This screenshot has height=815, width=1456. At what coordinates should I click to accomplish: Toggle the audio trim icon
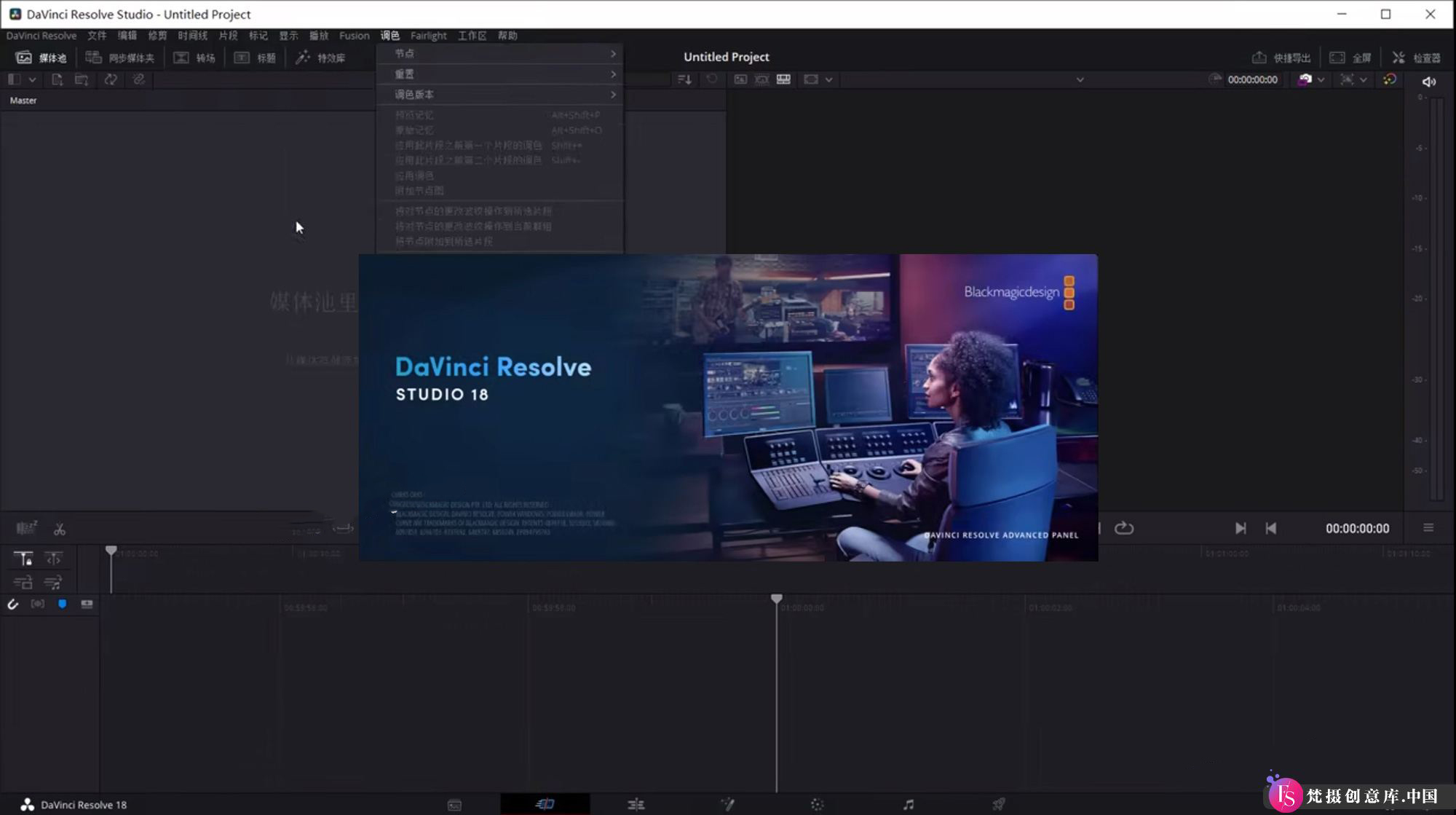(37, 604)
